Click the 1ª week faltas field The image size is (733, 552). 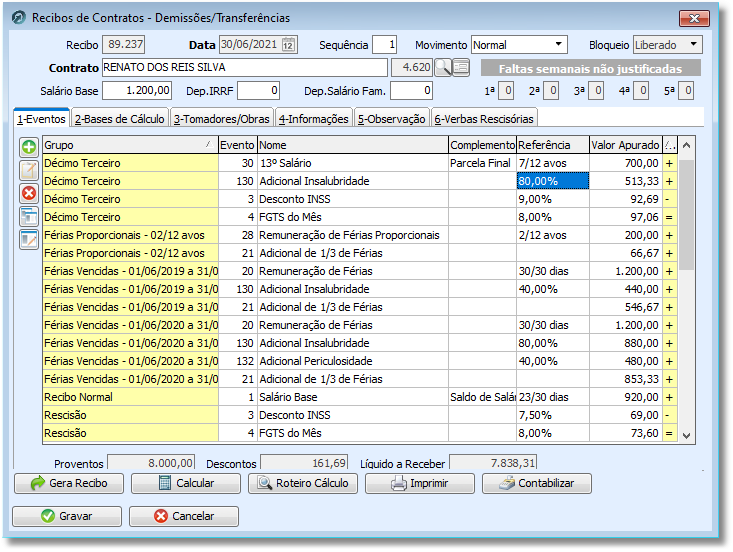point(506,91)
